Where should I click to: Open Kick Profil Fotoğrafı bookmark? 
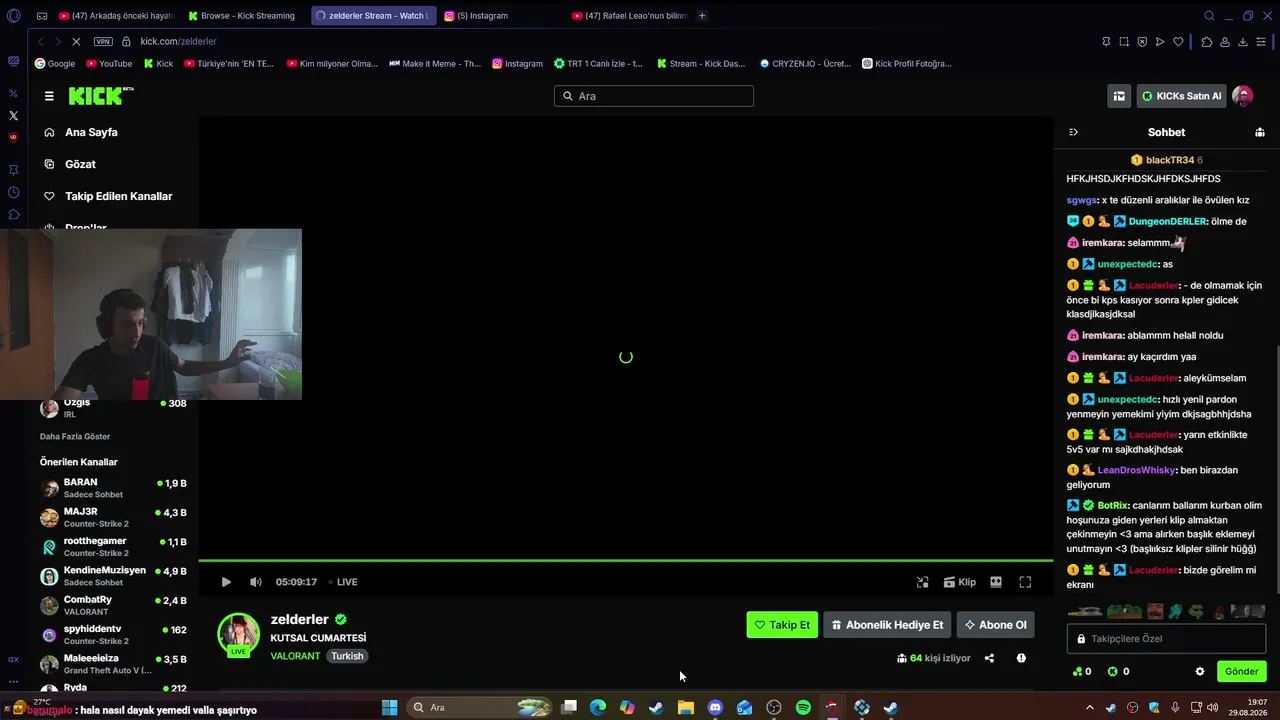click(x=907, y=63)
